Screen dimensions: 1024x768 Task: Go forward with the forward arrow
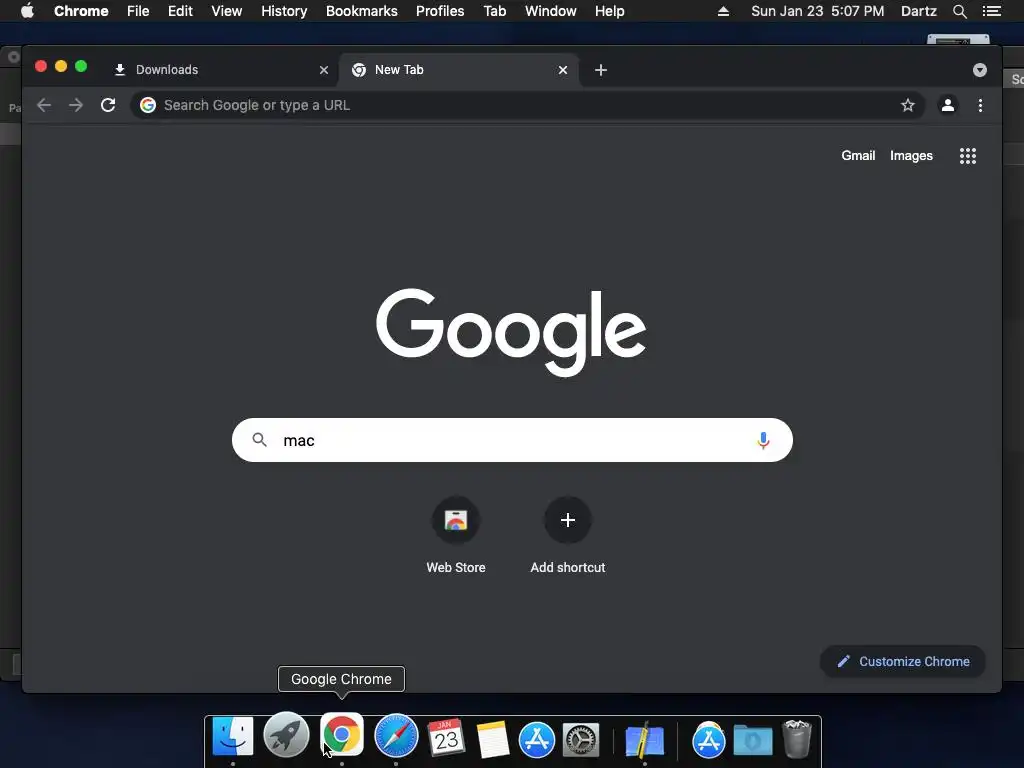(76, 105)
